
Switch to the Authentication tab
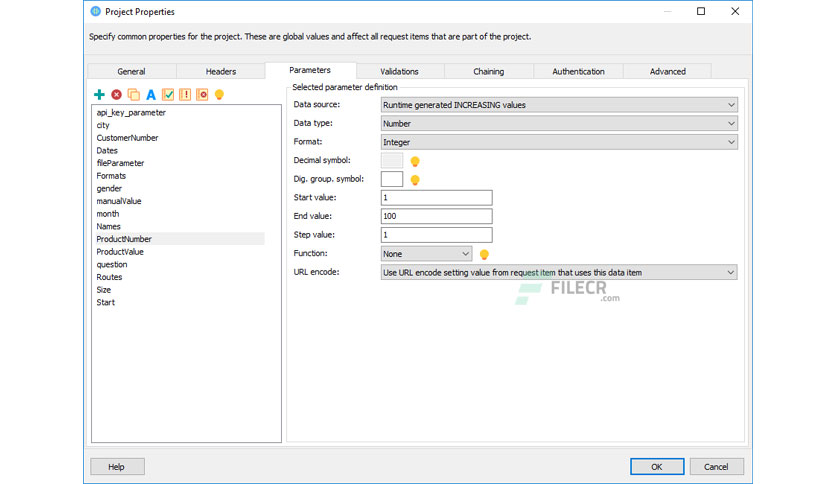pyautogui.click(x=578, y=71)
